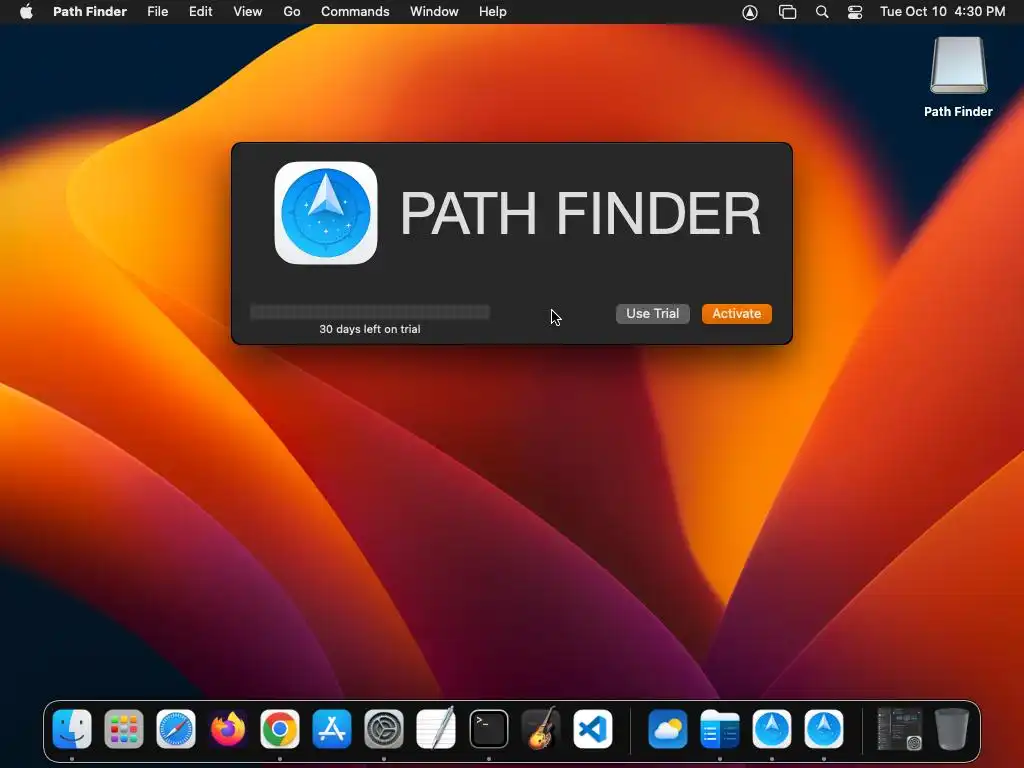The image size is (1024, 768).
Task: Open the Window menu
Action: pyautogui.click(x=434, y=12)
